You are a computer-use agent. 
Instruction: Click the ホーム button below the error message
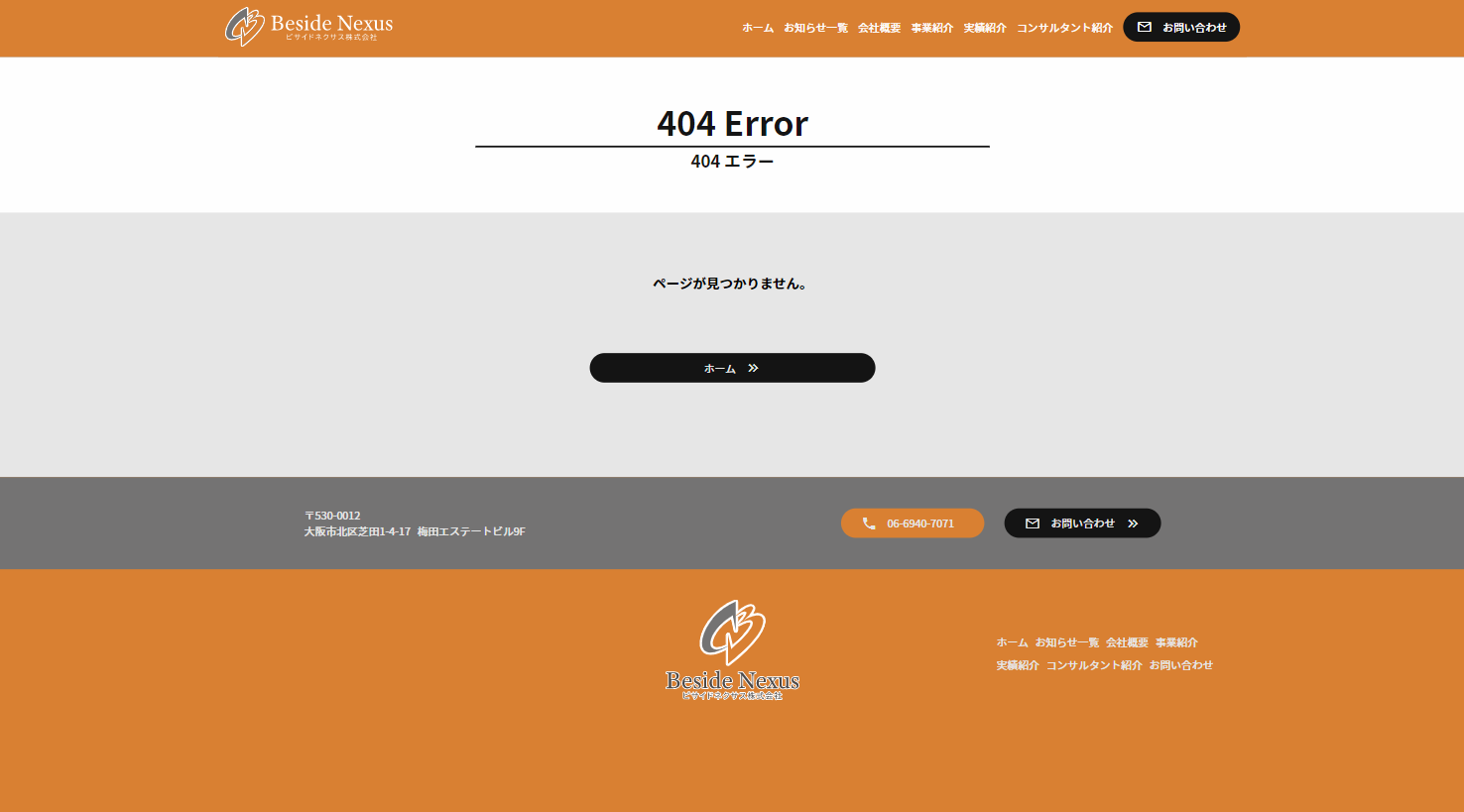point(732,368)
